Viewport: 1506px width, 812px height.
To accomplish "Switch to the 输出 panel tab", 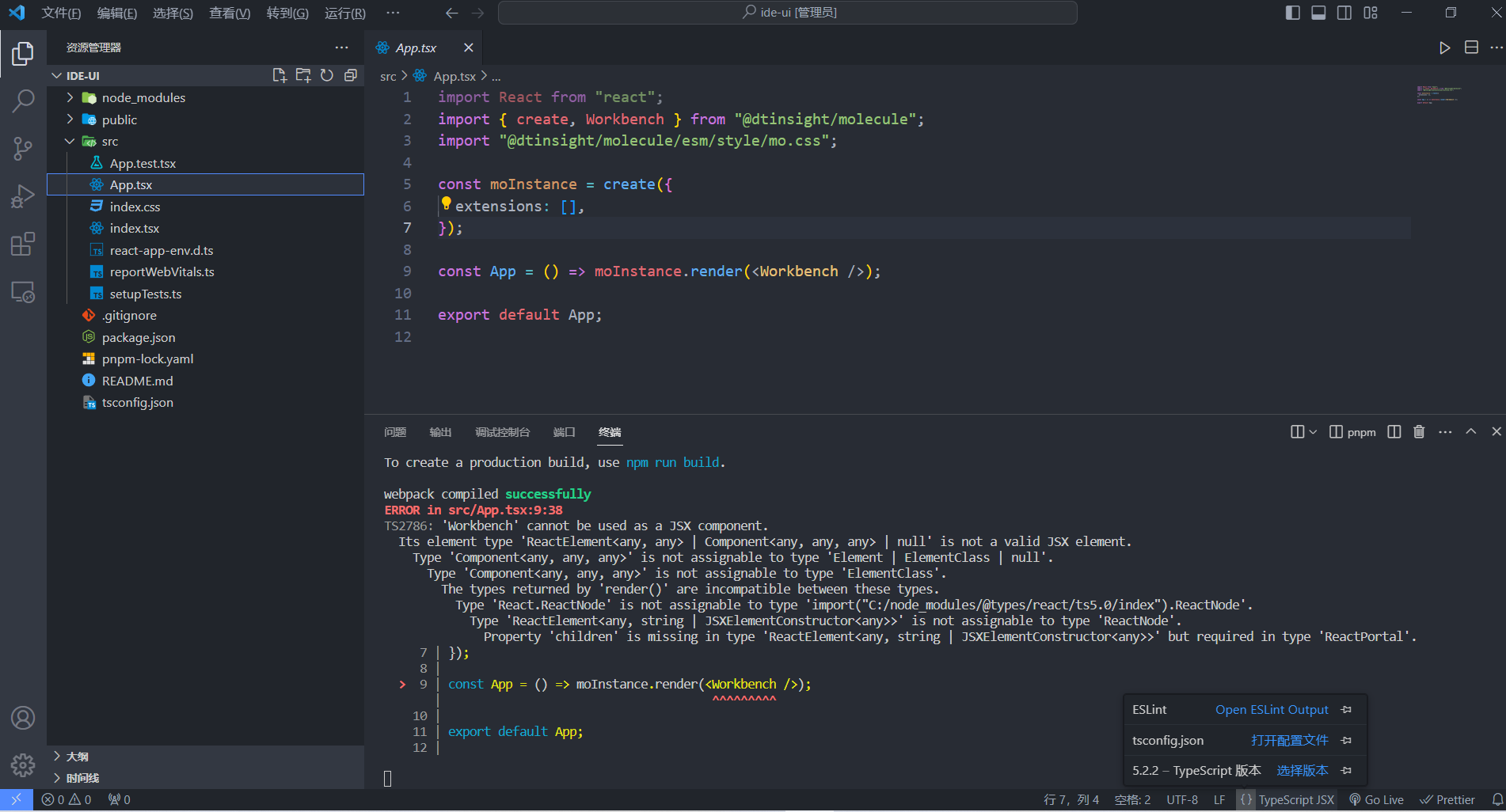I will click(440, 432).
